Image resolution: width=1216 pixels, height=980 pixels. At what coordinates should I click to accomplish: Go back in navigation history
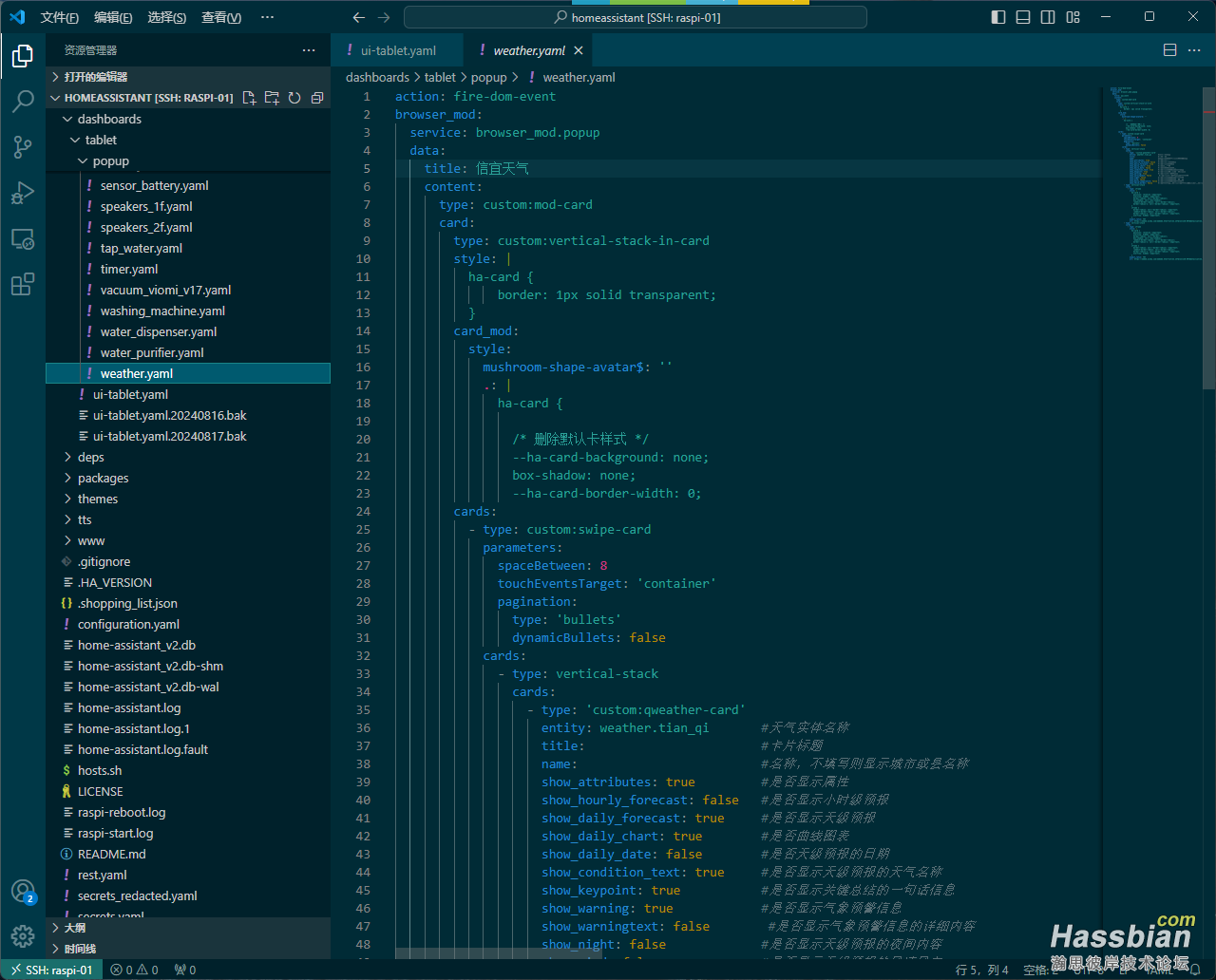tap(358, 17)
